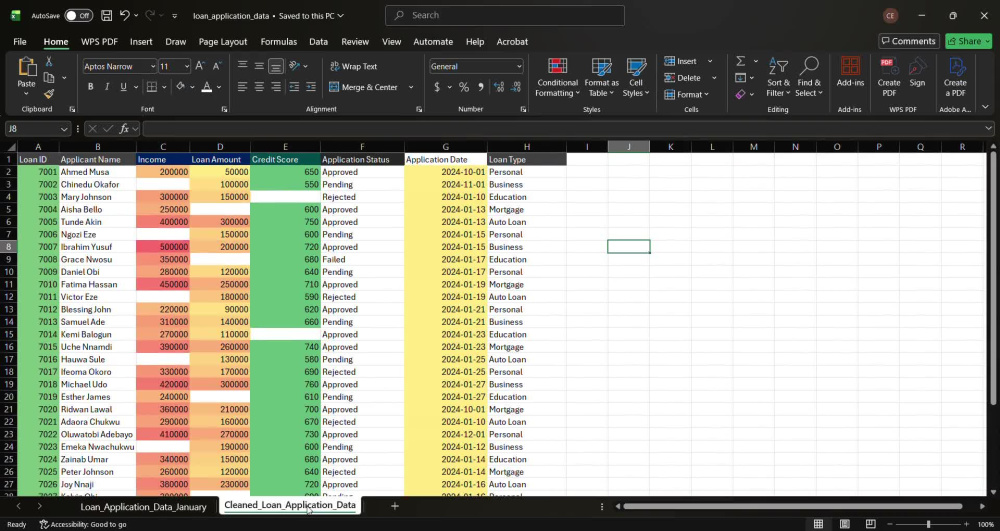Open Format as Table gallery

pos(601,78)
